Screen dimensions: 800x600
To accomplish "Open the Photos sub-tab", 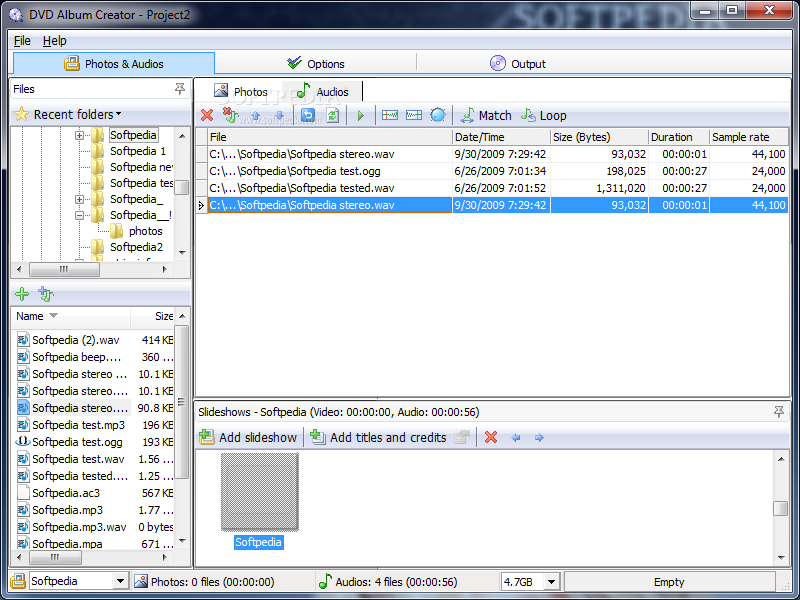I will 241,92.
